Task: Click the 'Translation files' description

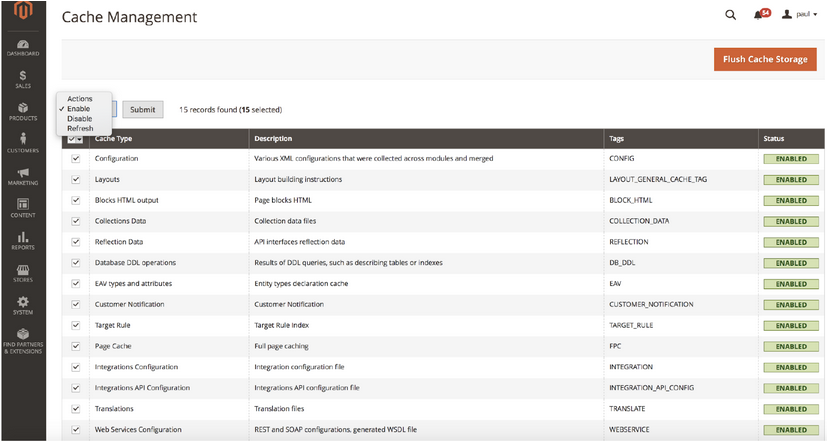Action: 279,408
